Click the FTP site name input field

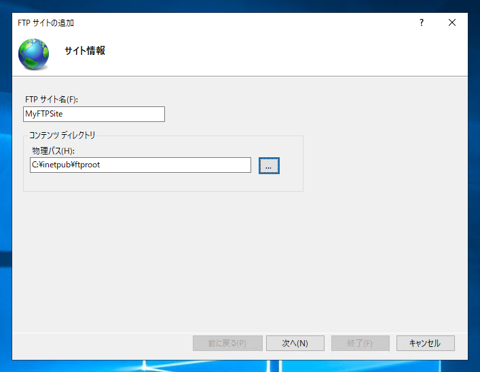[x=94, y=114]
